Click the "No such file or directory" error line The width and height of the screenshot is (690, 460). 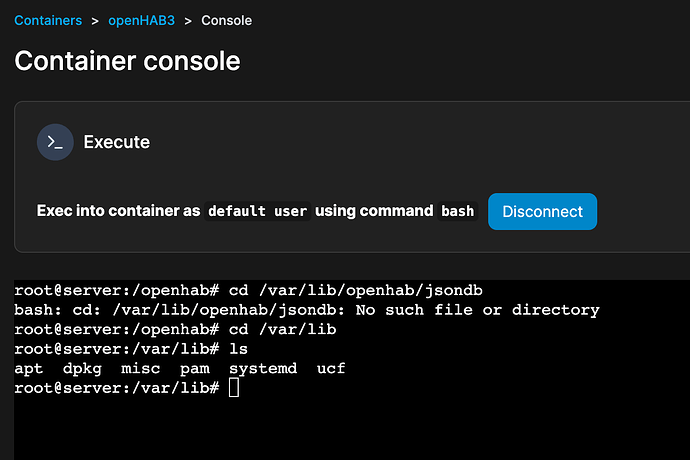pyautogui.click(x=307, y=310)
